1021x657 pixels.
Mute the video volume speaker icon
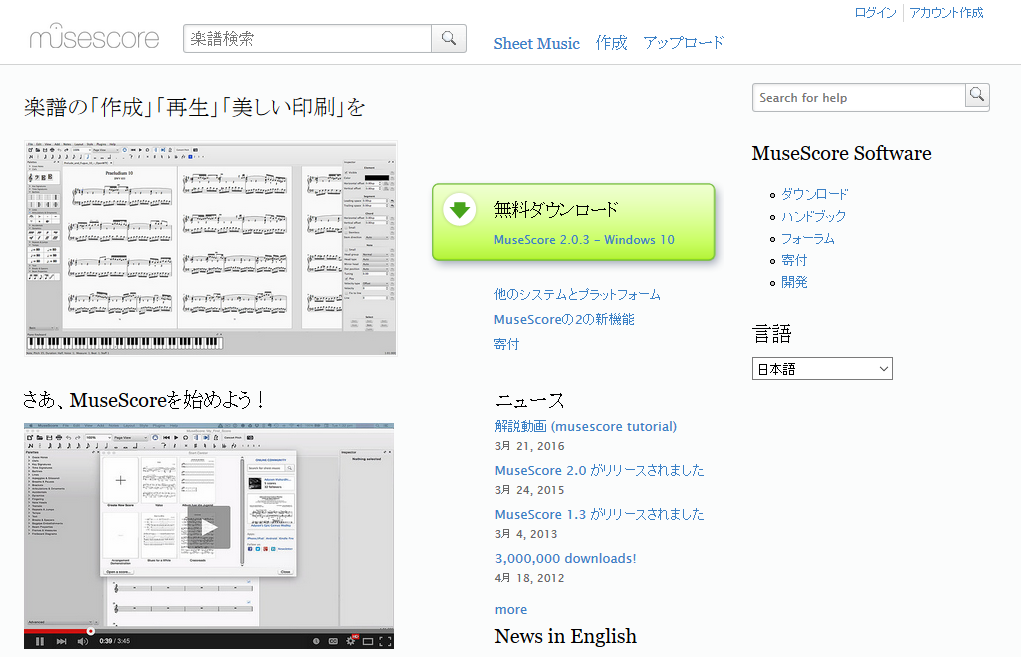83,641
